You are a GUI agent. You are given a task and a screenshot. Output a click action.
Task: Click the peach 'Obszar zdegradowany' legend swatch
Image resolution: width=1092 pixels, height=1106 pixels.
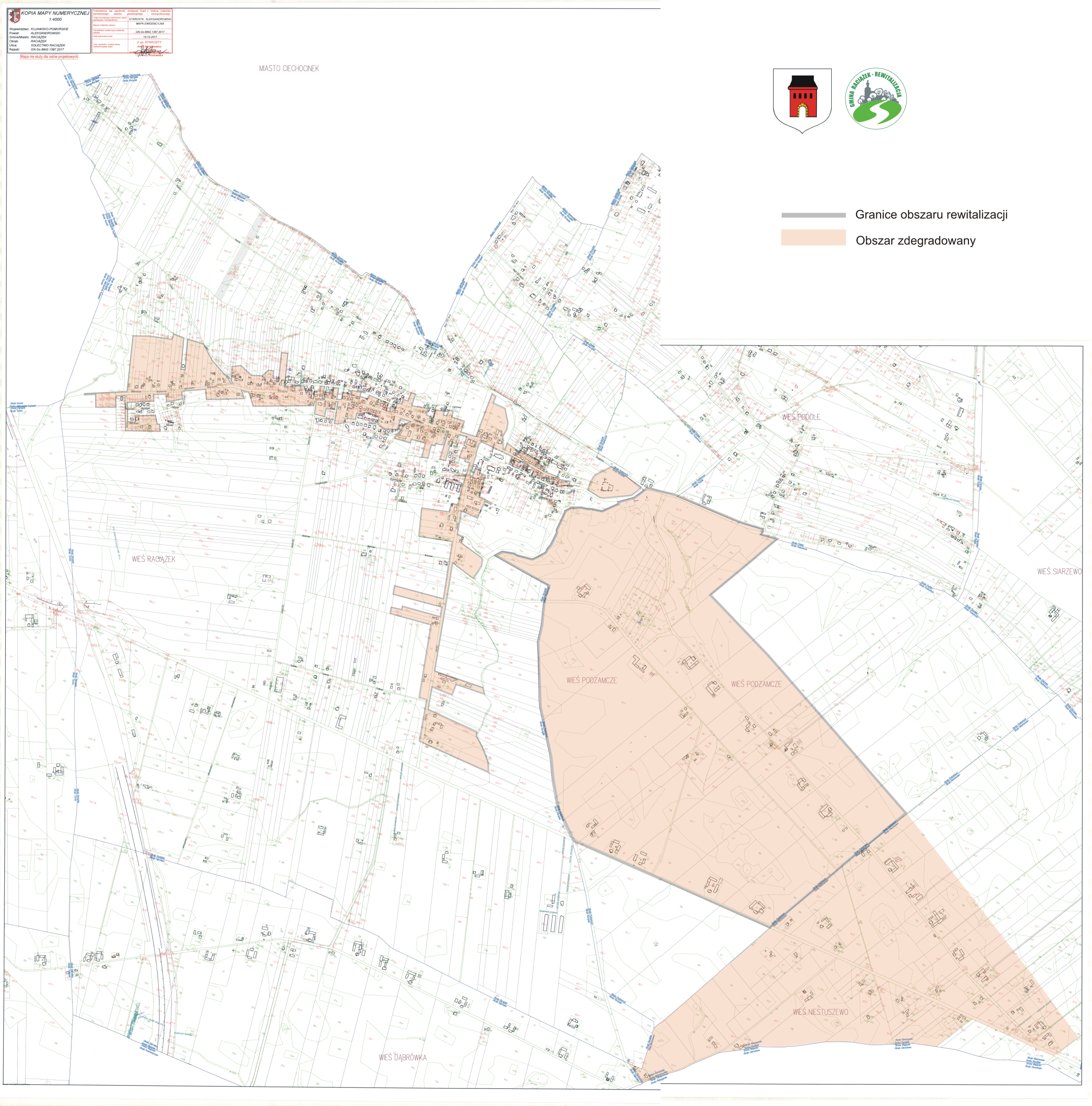[813, 237]
